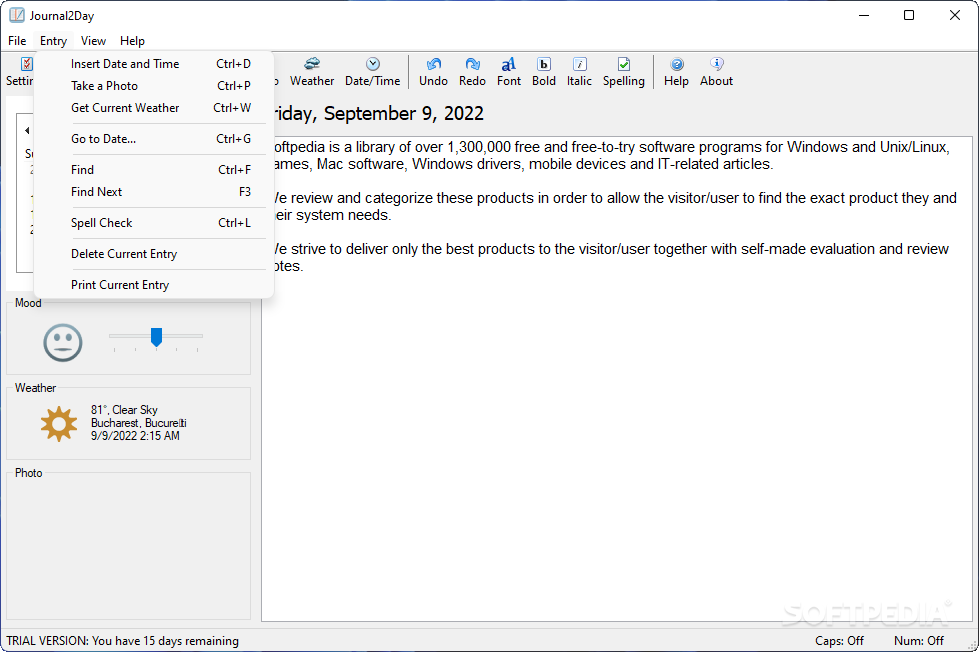The height and width of the screenshot is (652, 979).
Task: Click the Journal2Day app icon in title bar
Action: tap(17, 15)
